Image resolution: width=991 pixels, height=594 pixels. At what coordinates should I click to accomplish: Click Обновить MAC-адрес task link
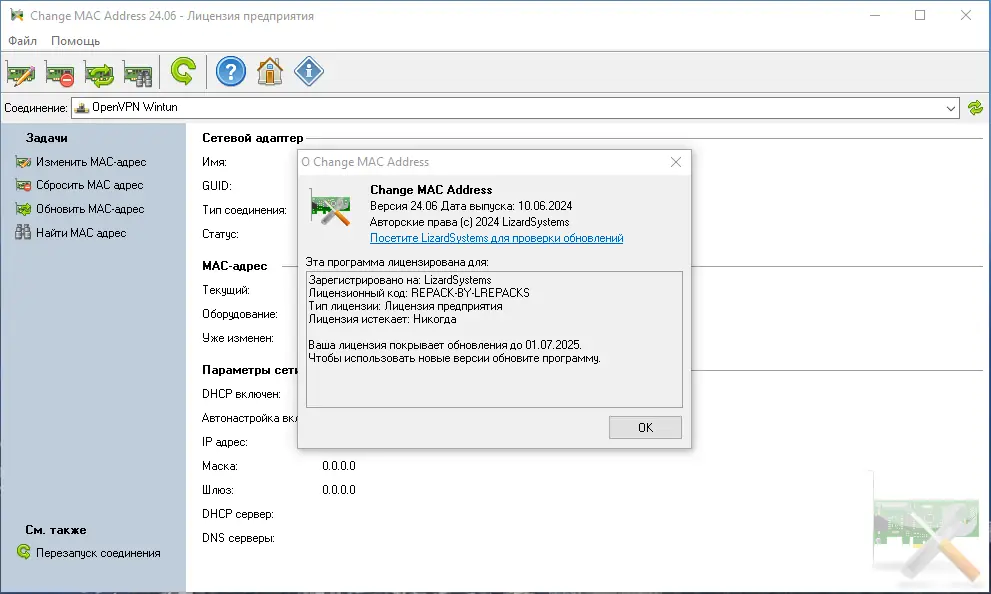click(90, 209)
